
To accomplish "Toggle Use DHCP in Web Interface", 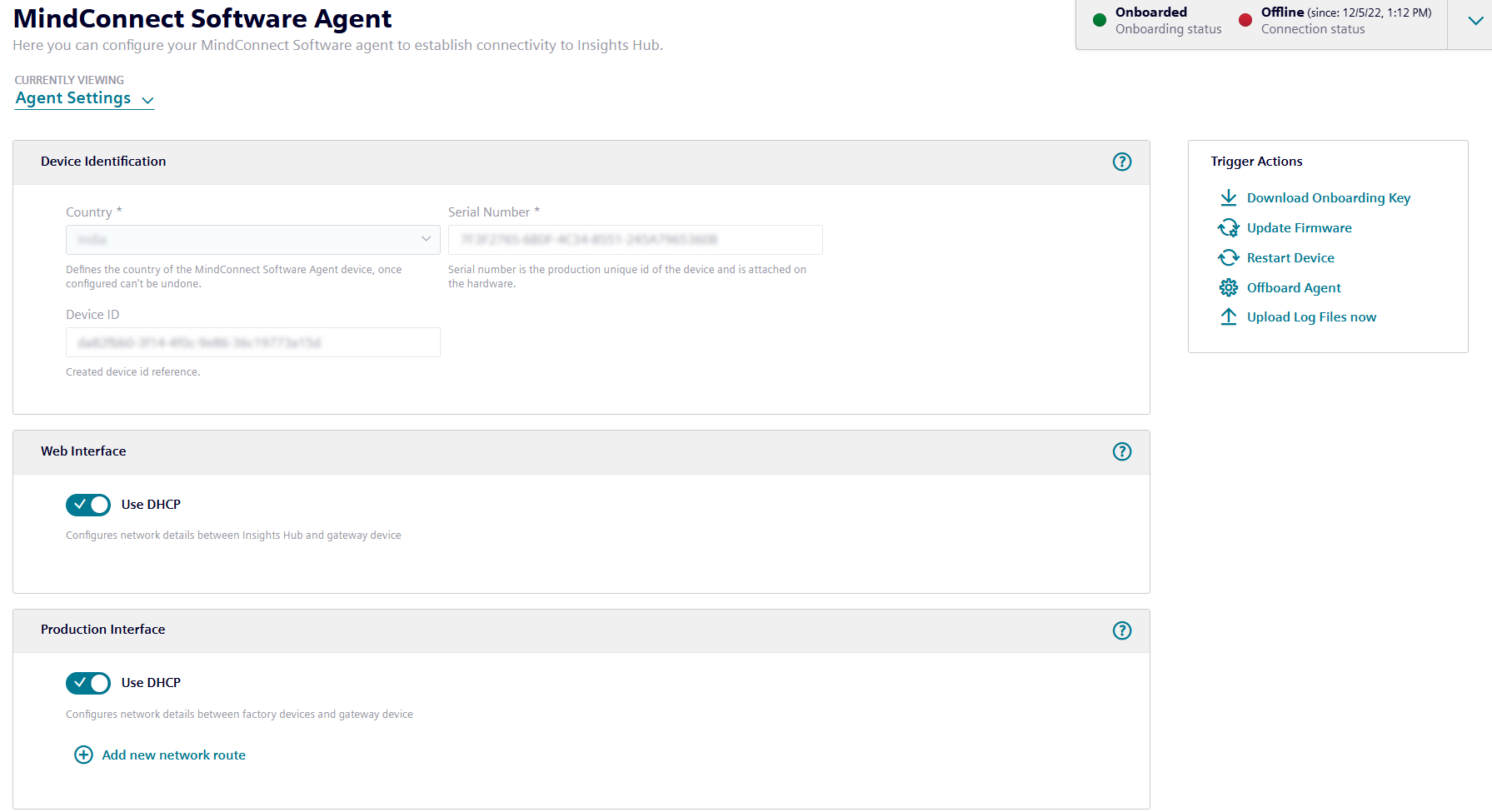I will click(x=88, y=505).
